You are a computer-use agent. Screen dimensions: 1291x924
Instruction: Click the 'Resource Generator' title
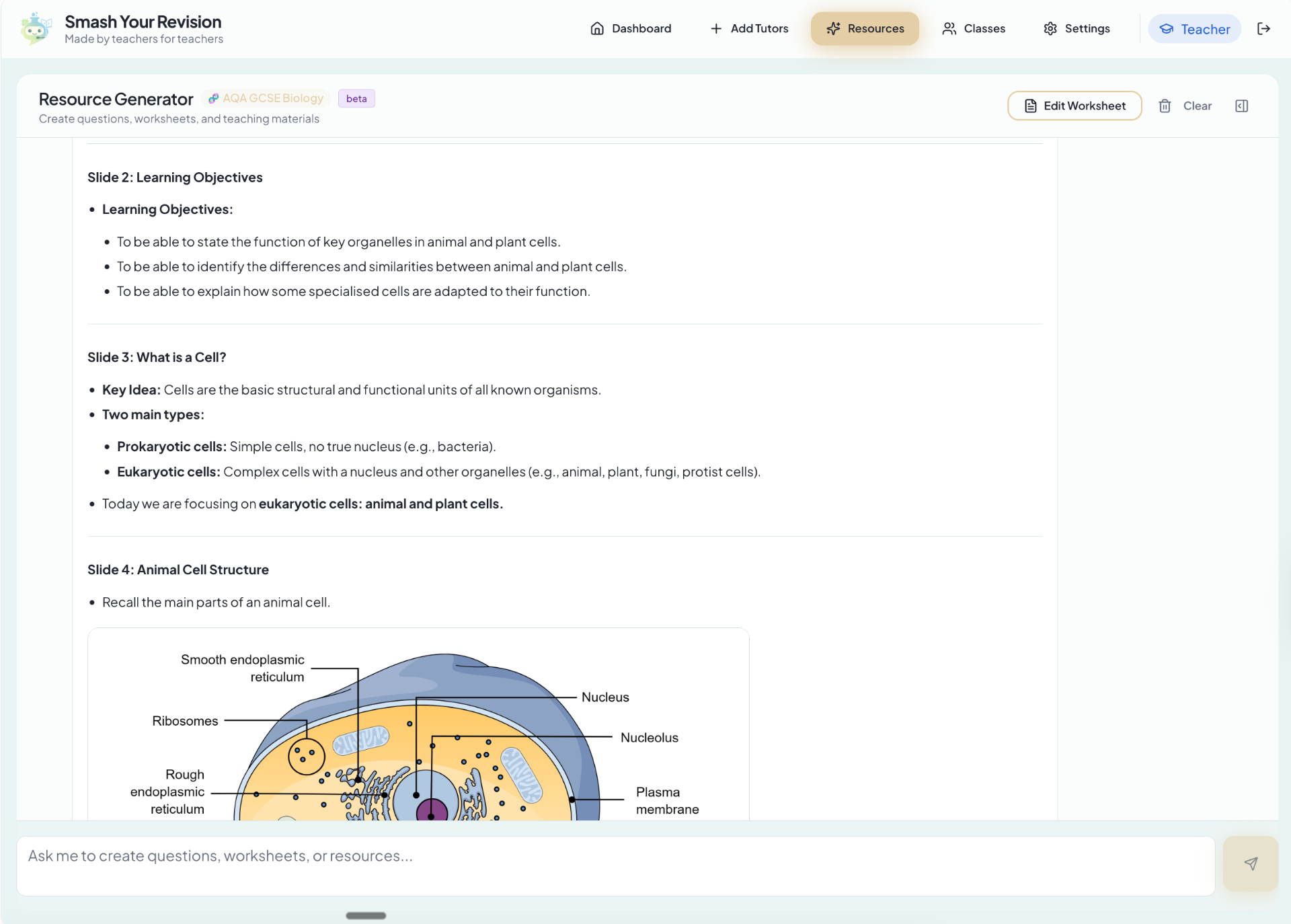click(x=116, y=99)
